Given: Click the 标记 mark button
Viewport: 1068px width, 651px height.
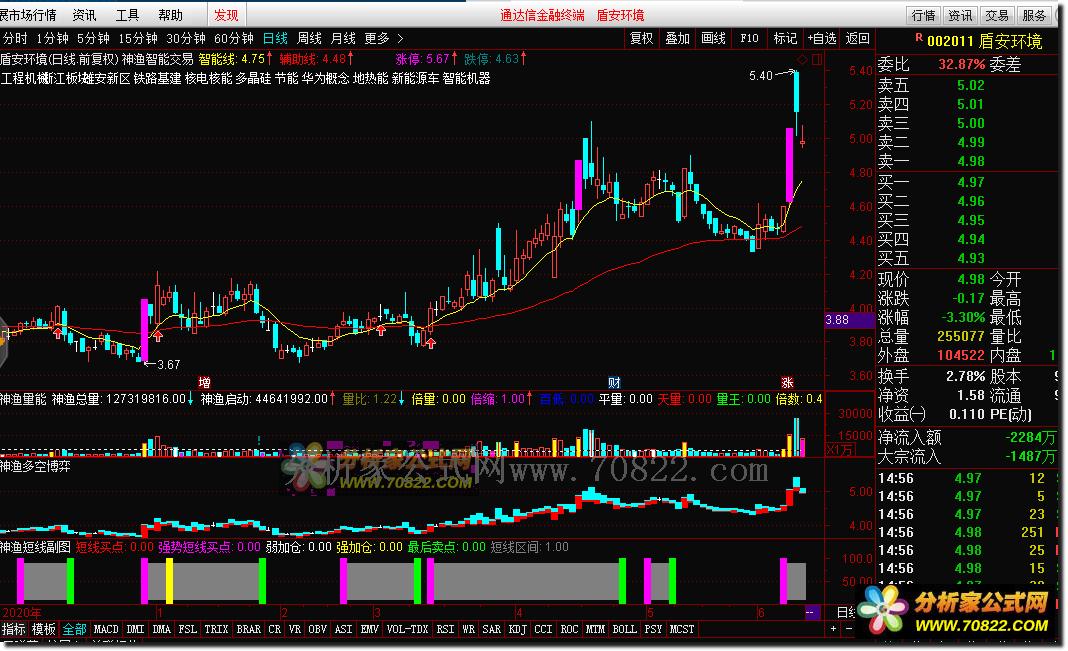Looking at the screenshot, I should tap(785, 39).
